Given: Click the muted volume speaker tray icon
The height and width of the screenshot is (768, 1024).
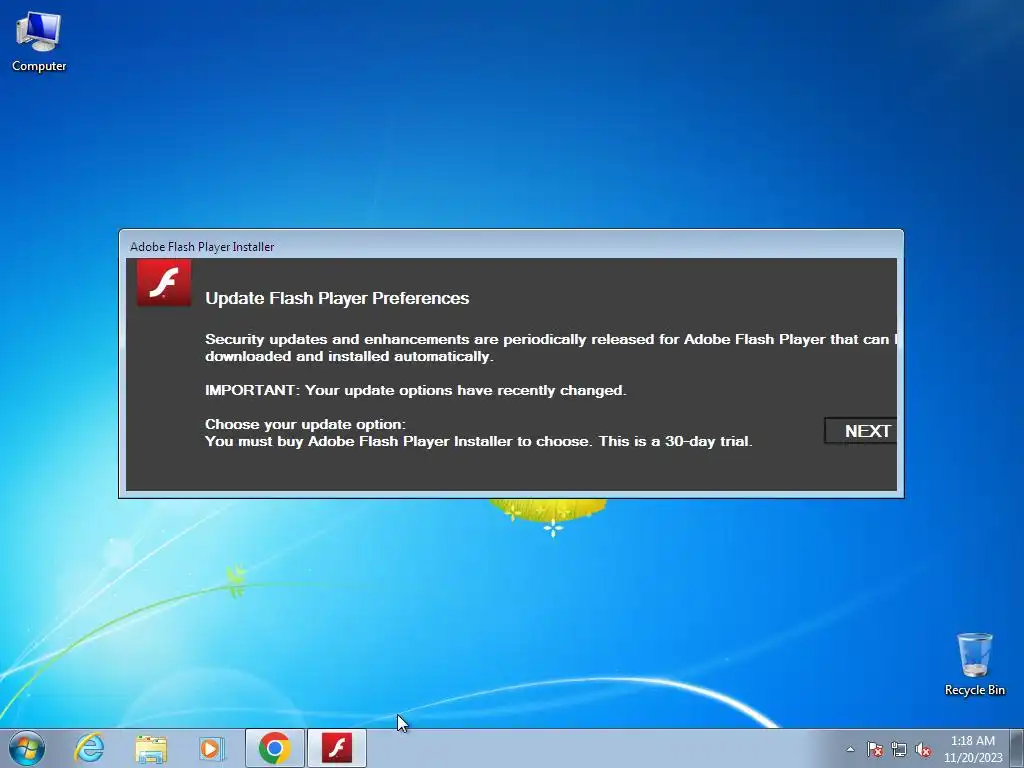Looking at the screenshot, I should point(923,749).
